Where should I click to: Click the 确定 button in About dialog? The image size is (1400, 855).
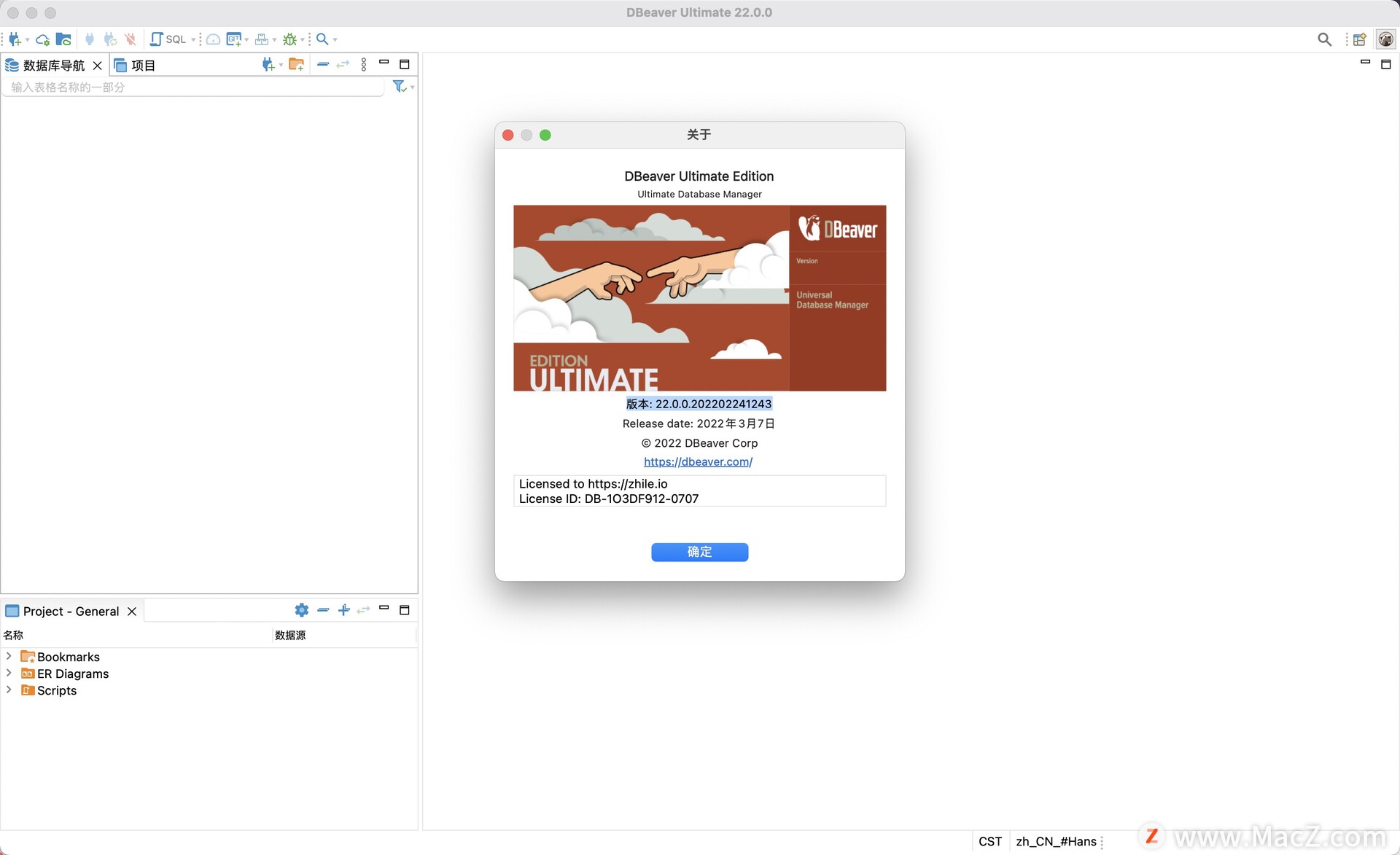pos(699,552)
